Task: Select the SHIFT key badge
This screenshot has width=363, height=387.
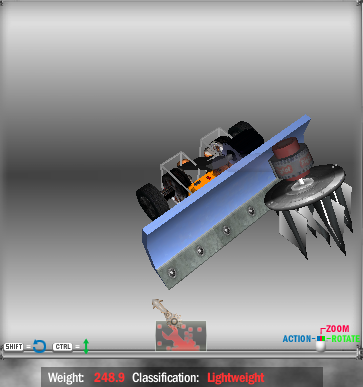Action: [x=14, y=347]
